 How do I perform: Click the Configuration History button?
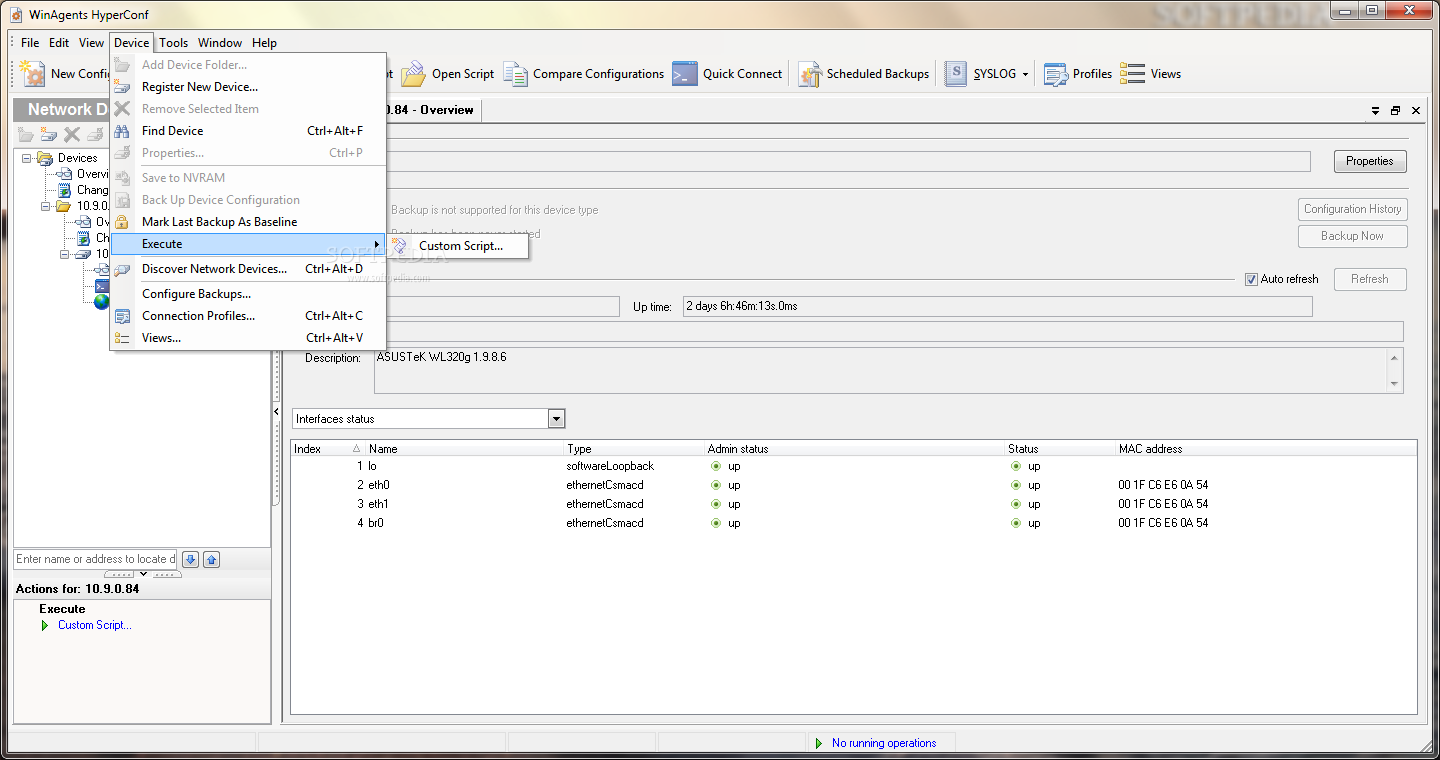[1353, 209]
